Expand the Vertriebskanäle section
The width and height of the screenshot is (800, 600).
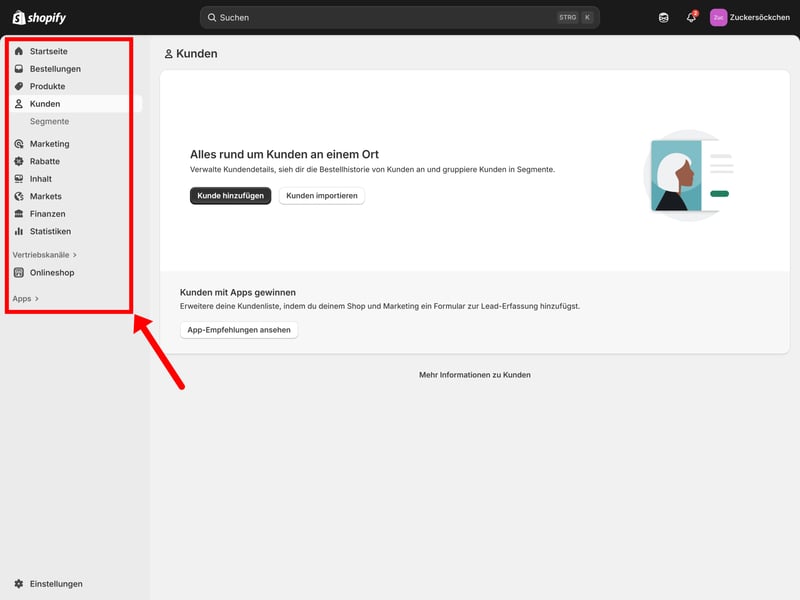pyautogui.click(x=44, y=255)
